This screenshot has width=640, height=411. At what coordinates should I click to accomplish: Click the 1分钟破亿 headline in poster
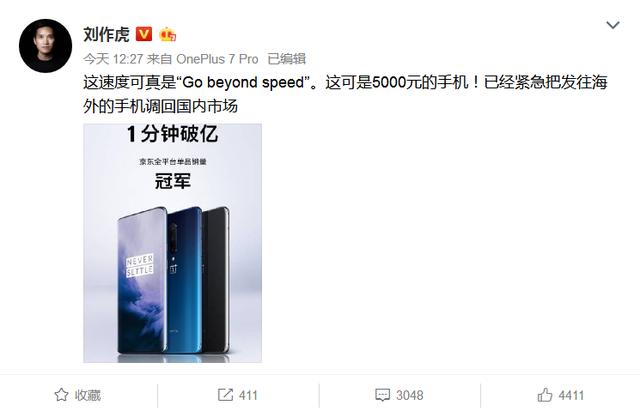click(x=172, y=134)
